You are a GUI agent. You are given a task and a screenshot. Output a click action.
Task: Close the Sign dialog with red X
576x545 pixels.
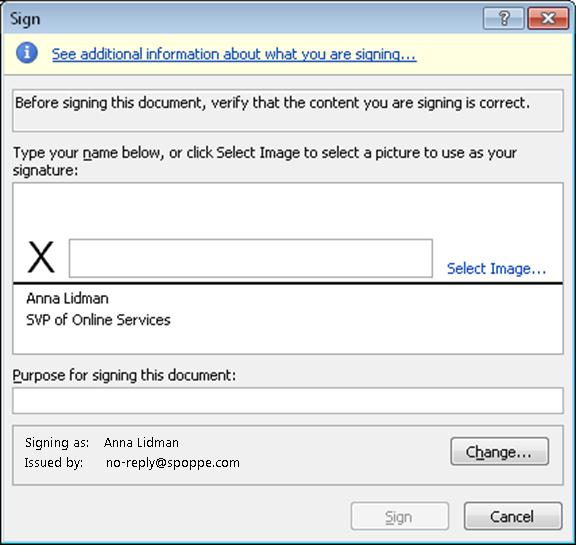click(x=548, y=18)
